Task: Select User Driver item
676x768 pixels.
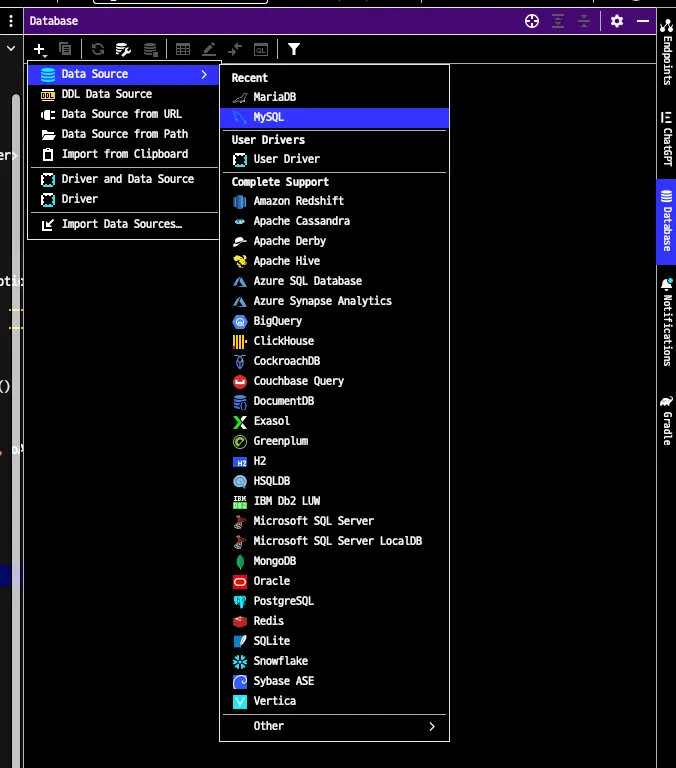Action: (x=334, y=159)
